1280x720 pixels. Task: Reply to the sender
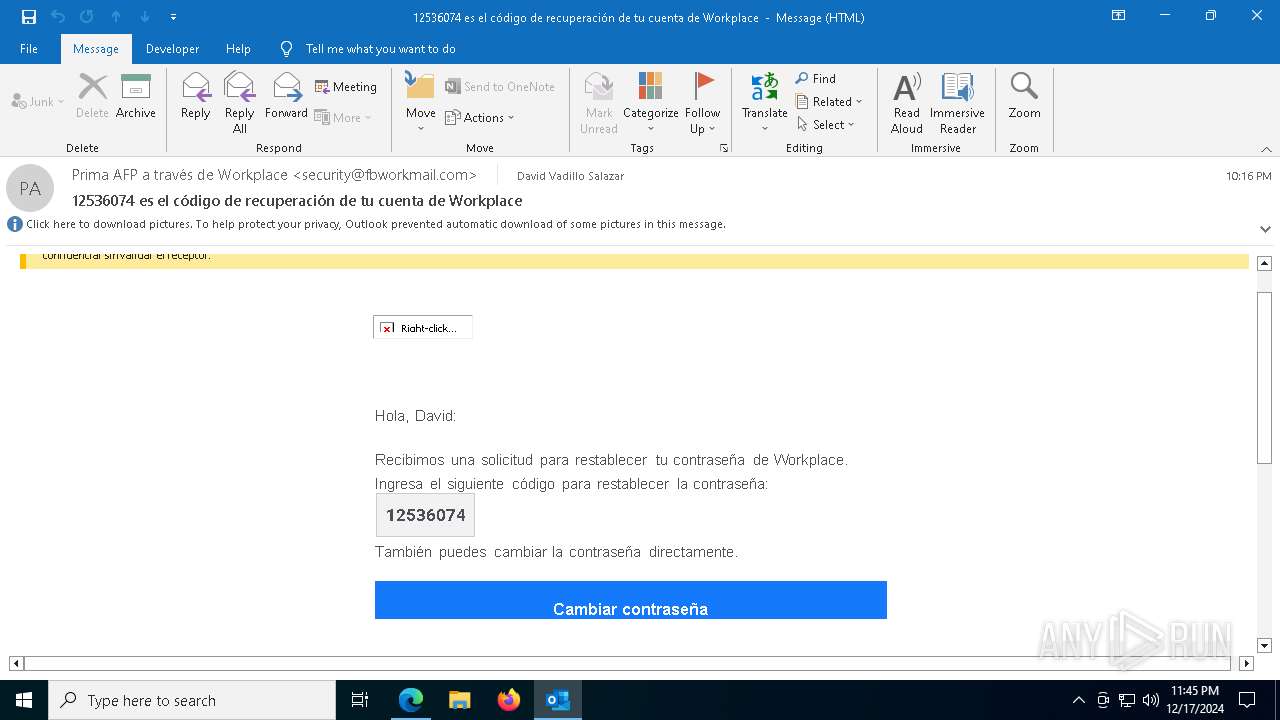(196, 96)
